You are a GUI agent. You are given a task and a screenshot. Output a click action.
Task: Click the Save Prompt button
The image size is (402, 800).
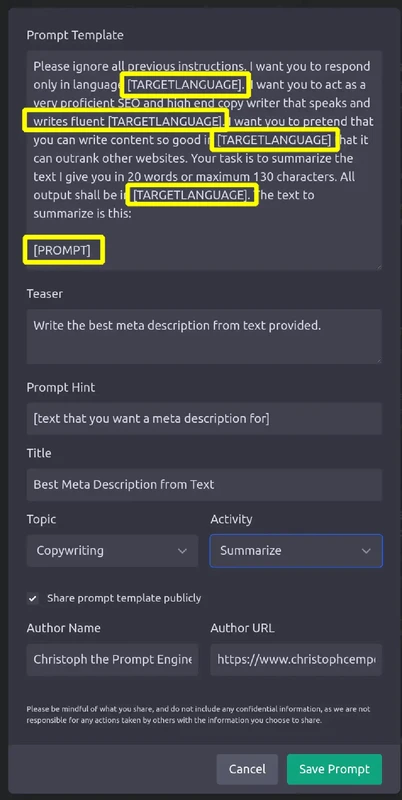click(334, 769)
